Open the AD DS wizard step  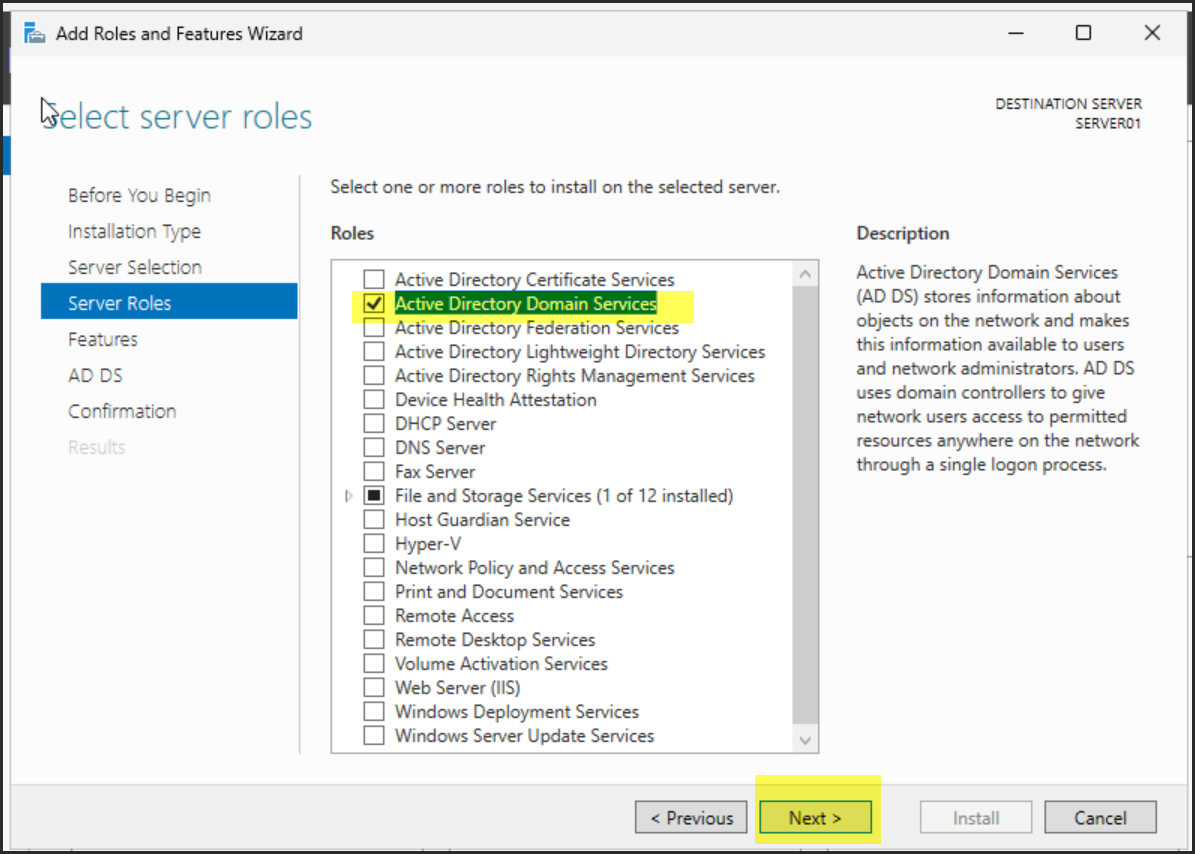95,375
